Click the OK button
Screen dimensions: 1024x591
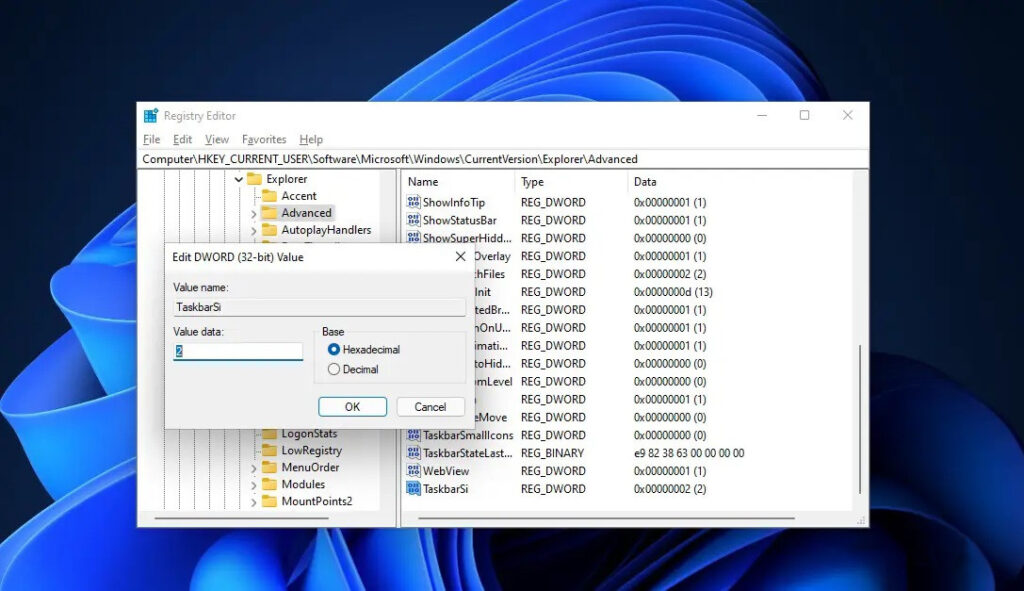point(351,407)
